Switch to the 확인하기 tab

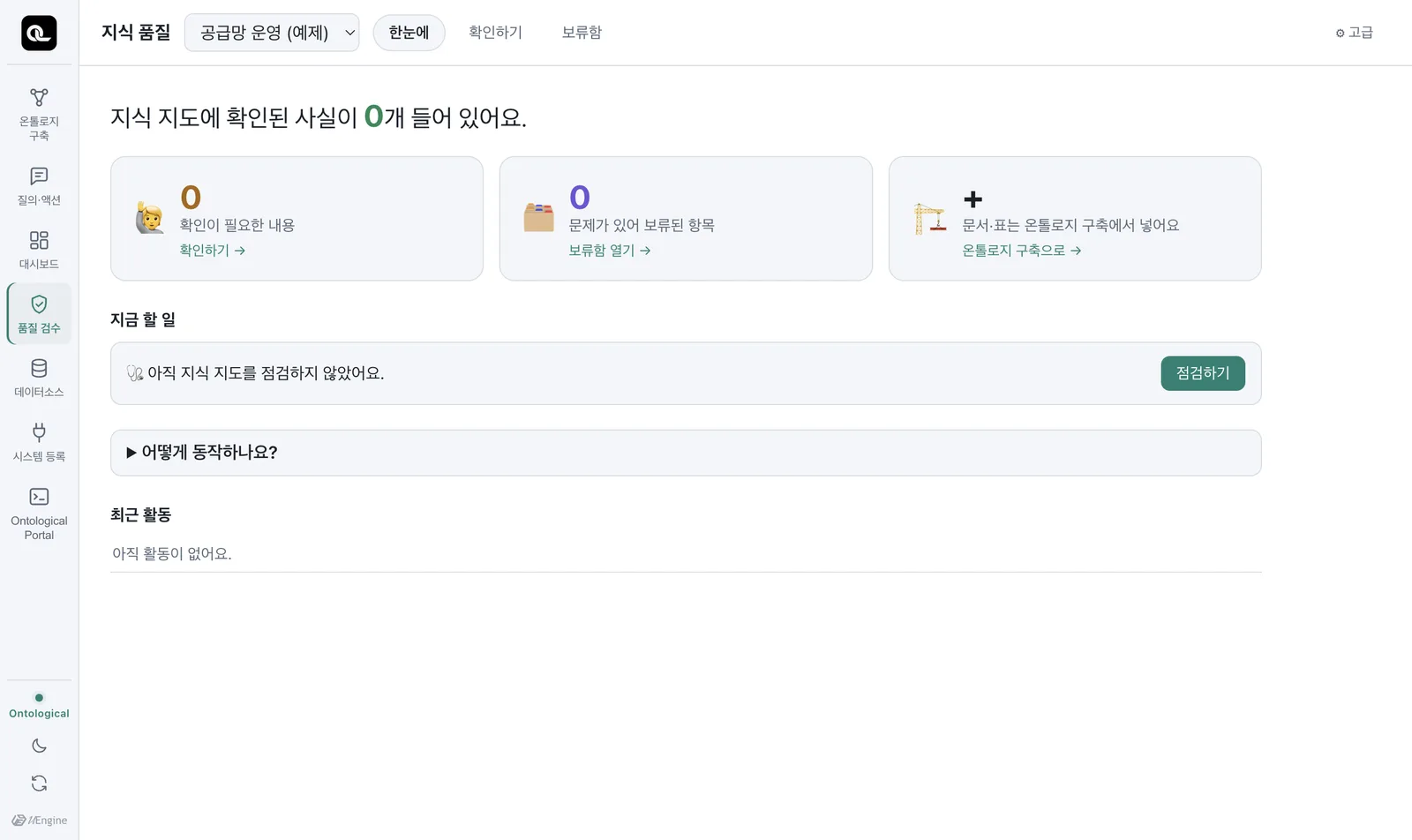(x=495, y=33)
